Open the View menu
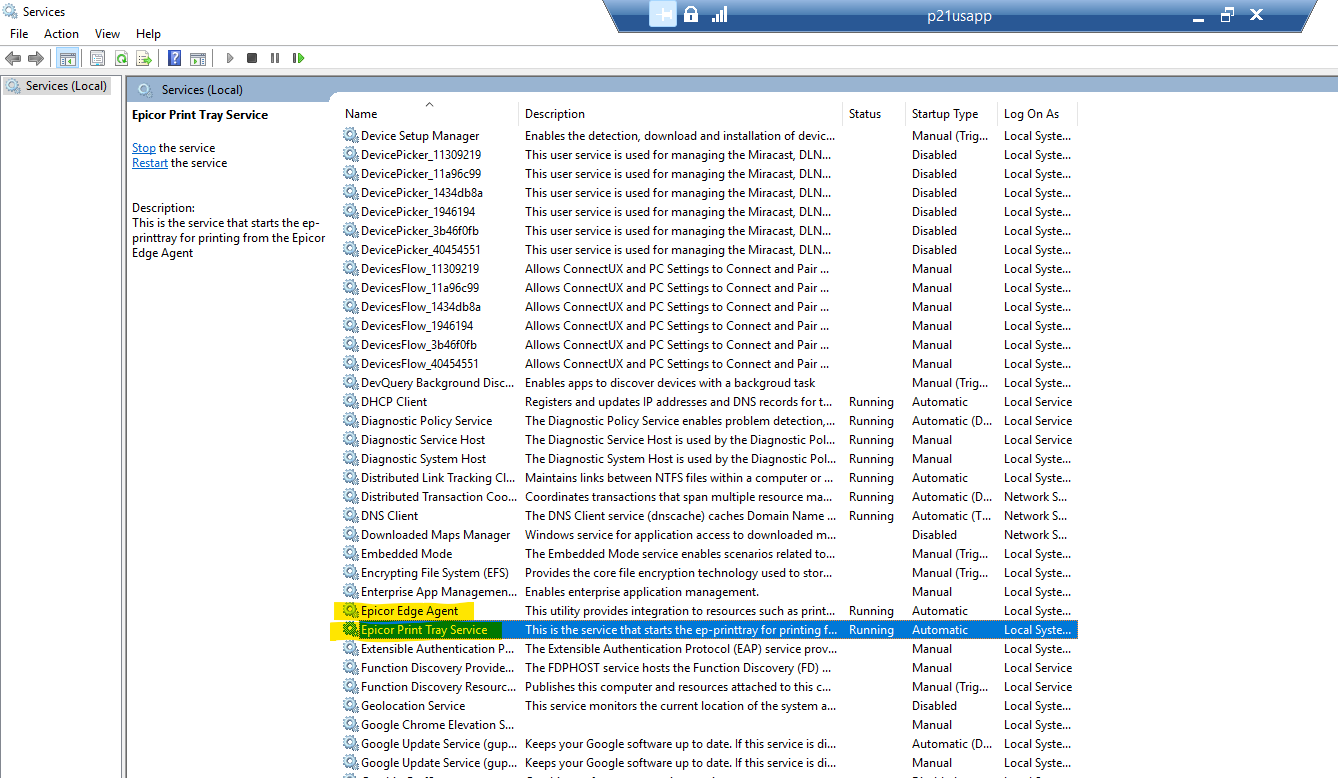1338x778 pixels. tap(107, 34)
